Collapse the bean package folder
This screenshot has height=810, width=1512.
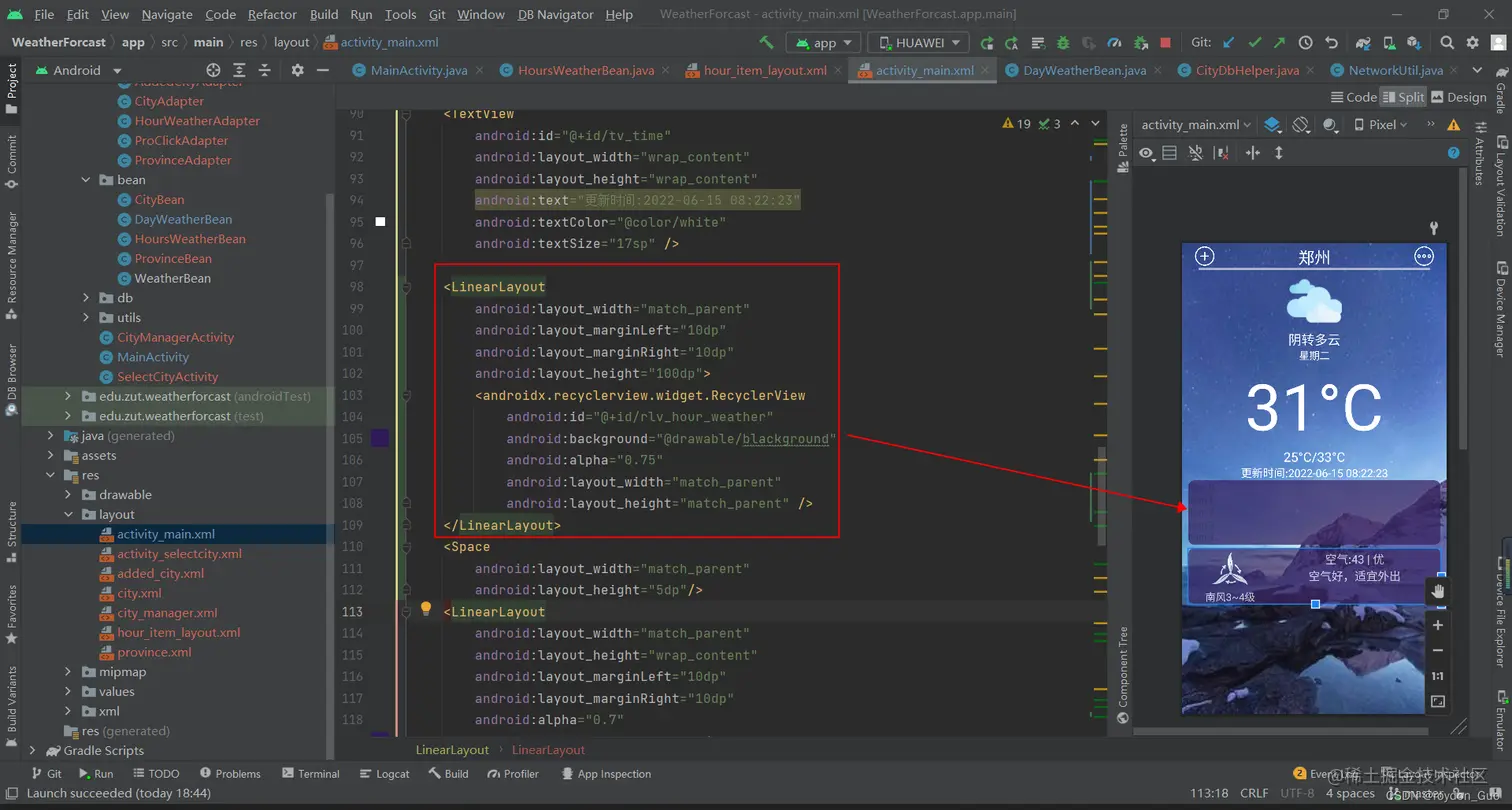coord(87,180)
